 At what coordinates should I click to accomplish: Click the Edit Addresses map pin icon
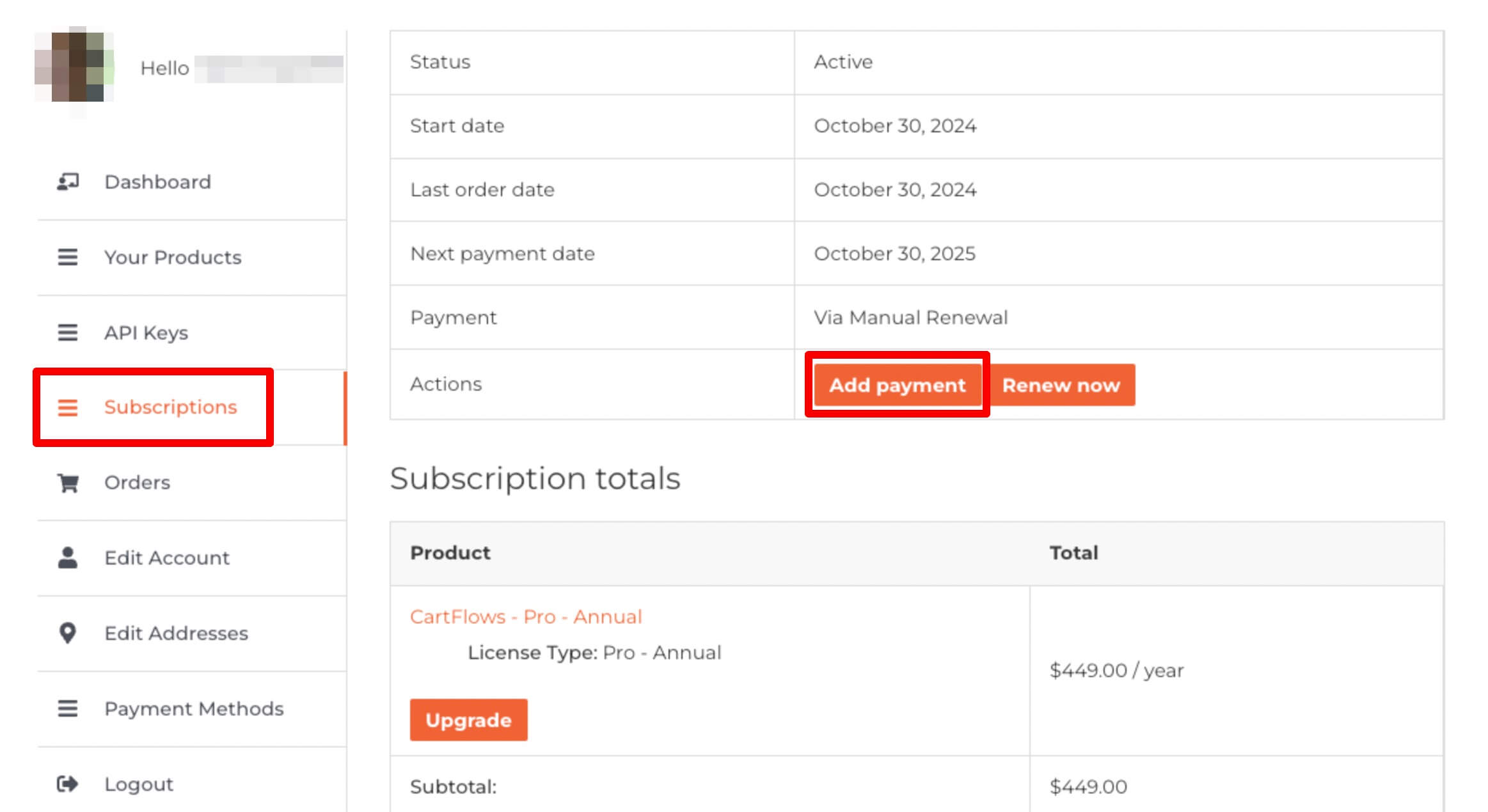[x=68, y=633]
